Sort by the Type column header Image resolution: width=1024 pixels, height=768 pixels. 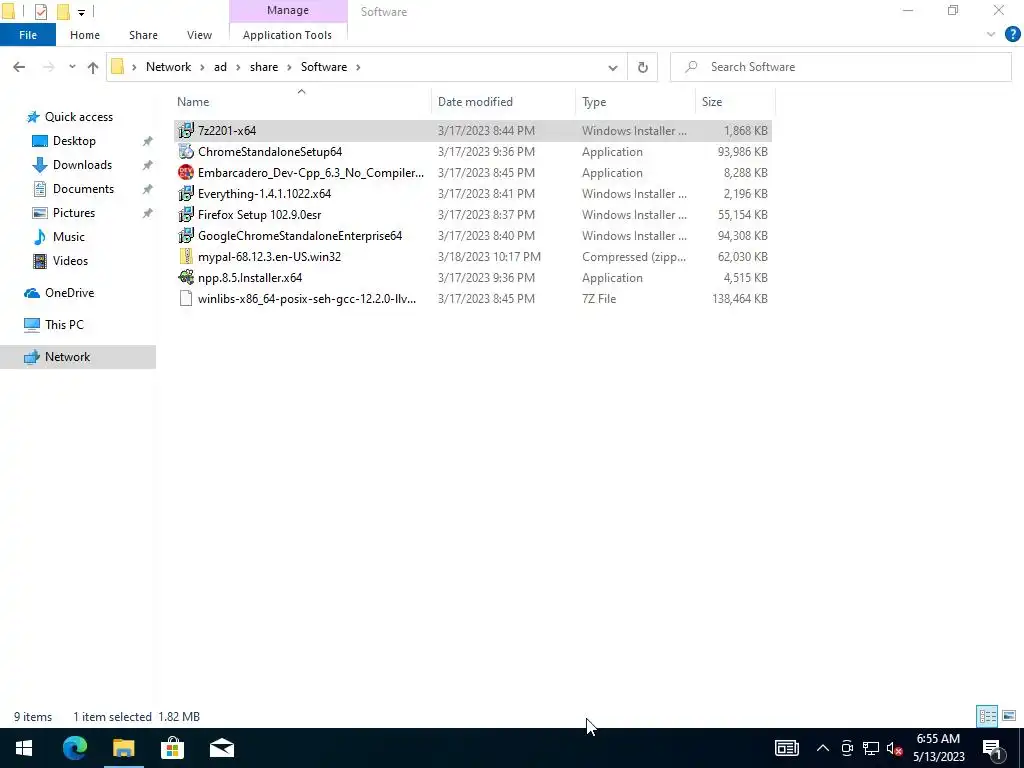tap(635, 102)
